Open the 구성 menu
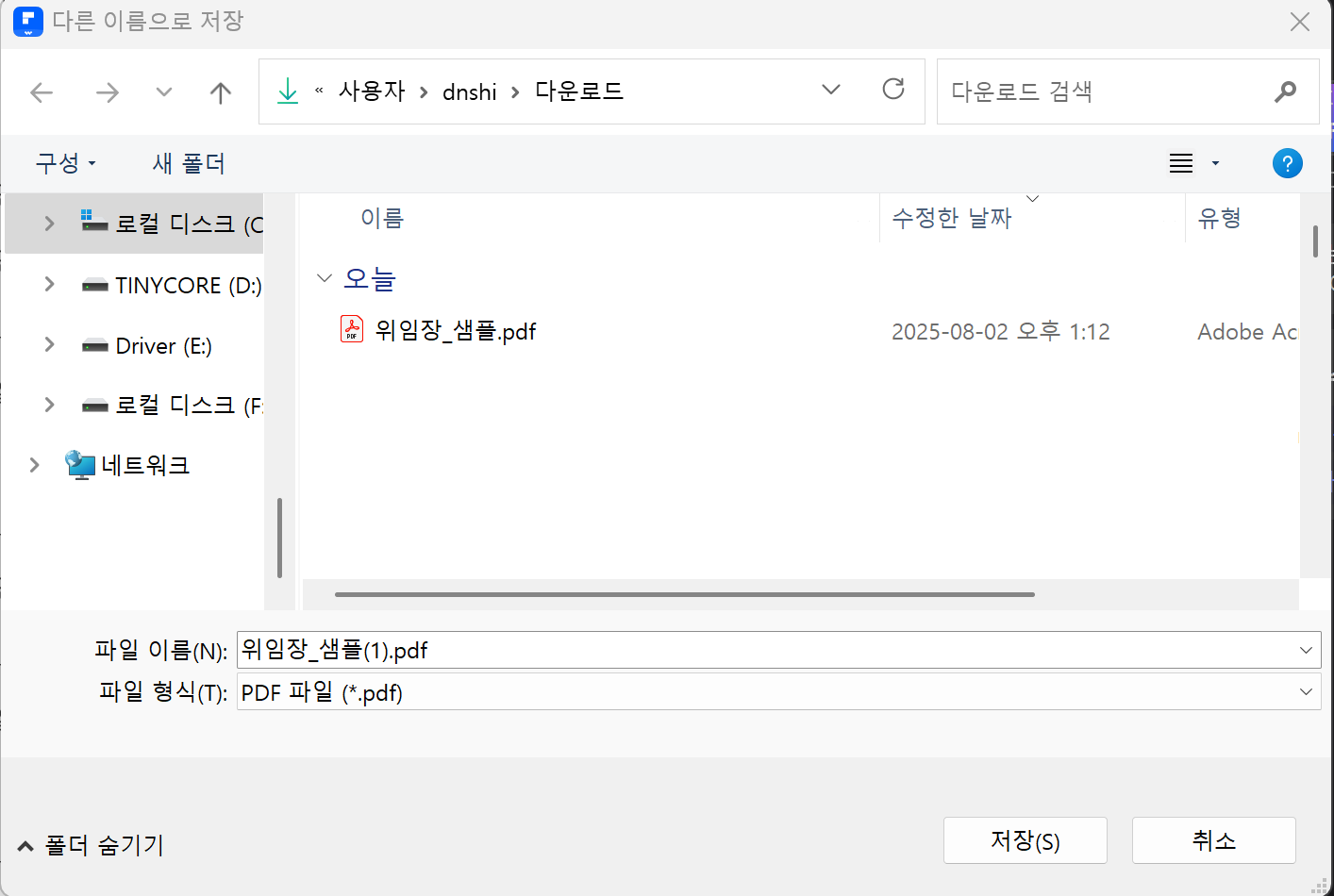Image resolution: width=1334 pixels, height=896 pixels. [65, 164]
